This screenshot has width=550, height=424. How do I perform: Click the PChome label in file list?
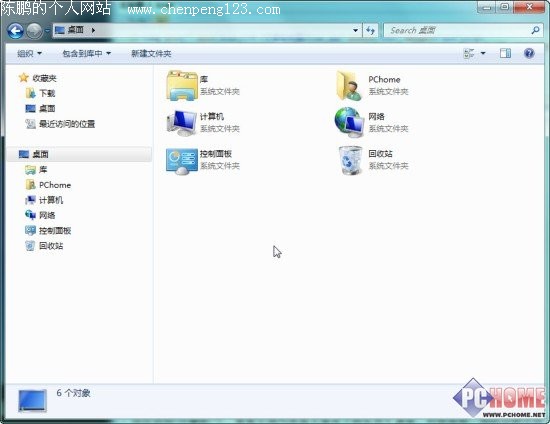[384, 80]
